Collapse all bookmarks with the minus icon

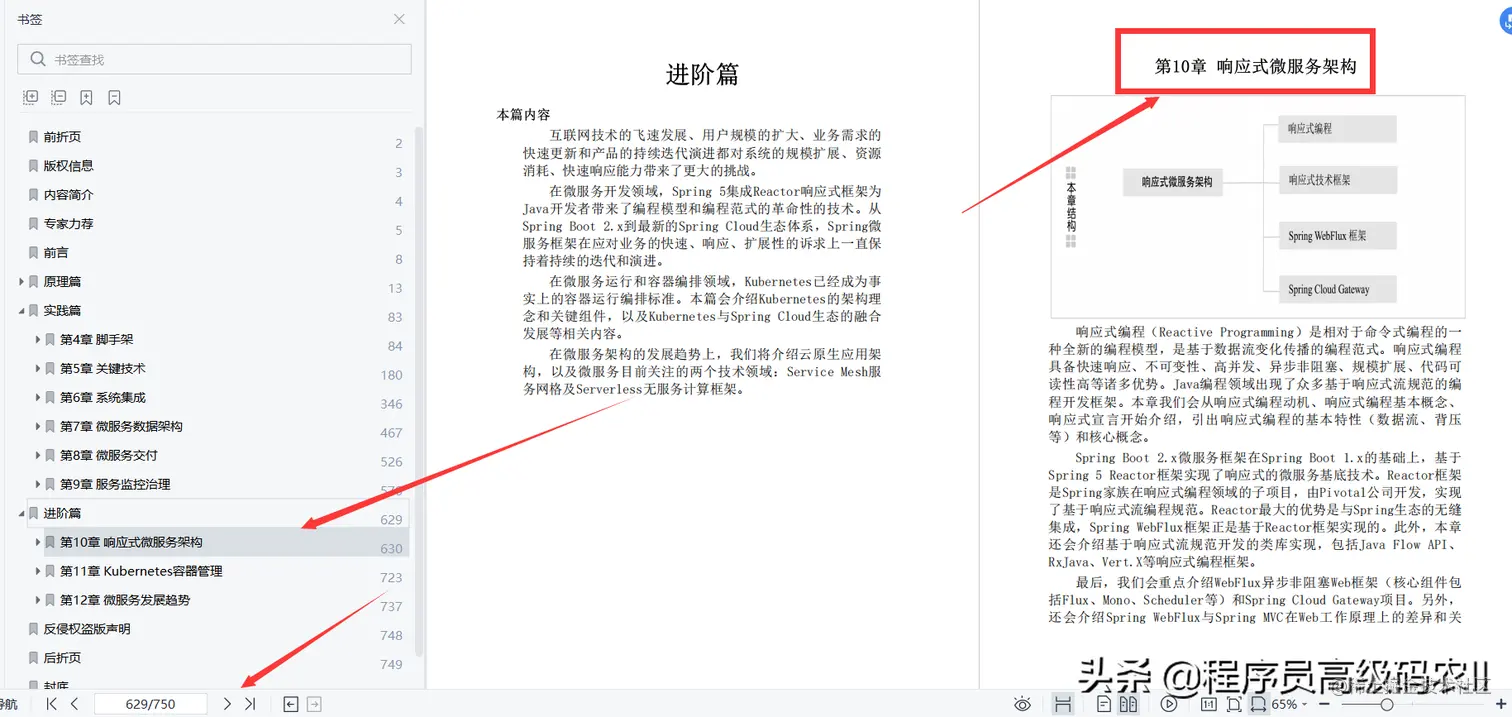(59, 97)
